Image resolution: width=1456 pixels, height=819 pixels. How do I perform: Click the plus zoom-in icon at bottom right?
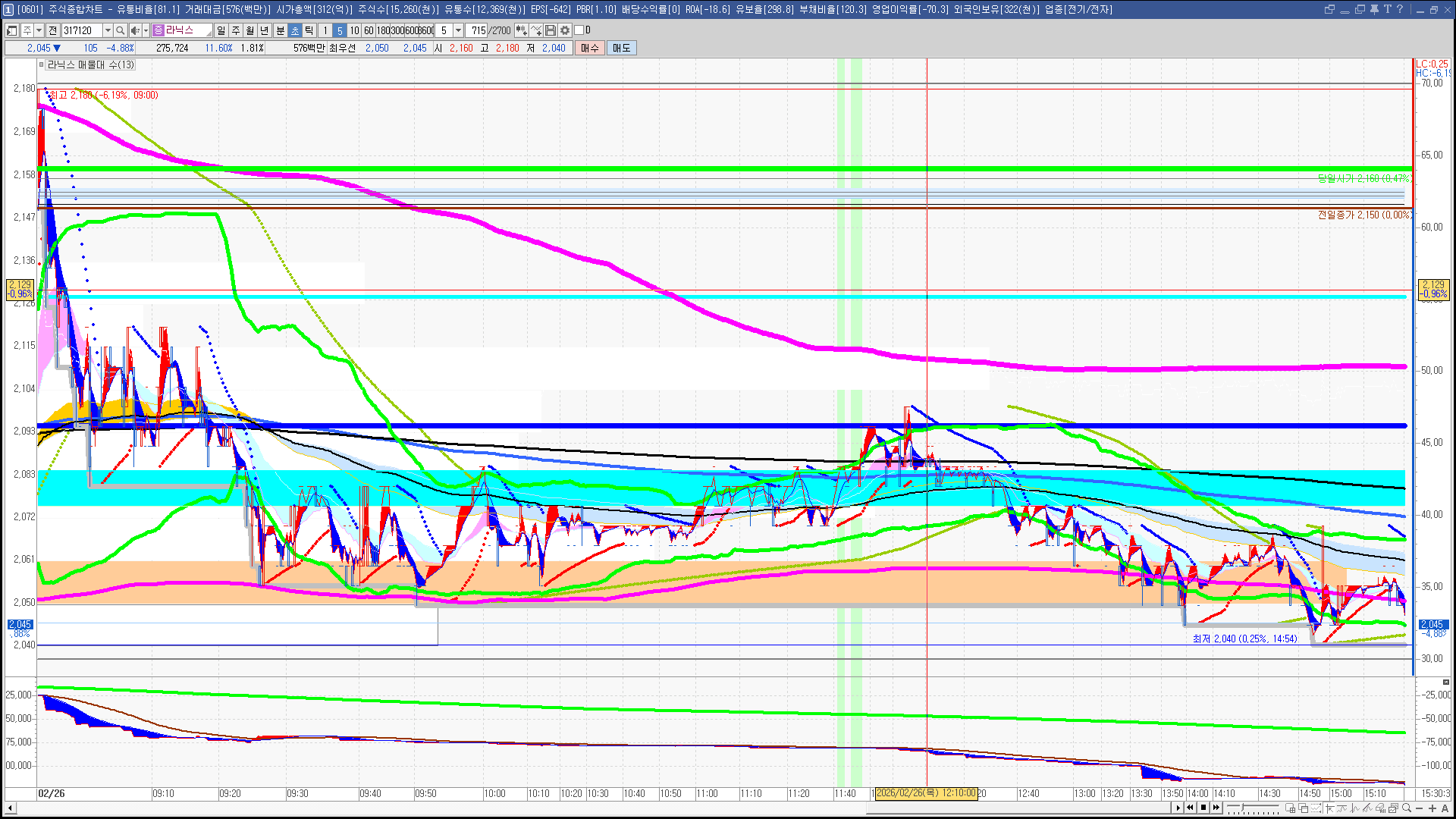pos(1432,808)
